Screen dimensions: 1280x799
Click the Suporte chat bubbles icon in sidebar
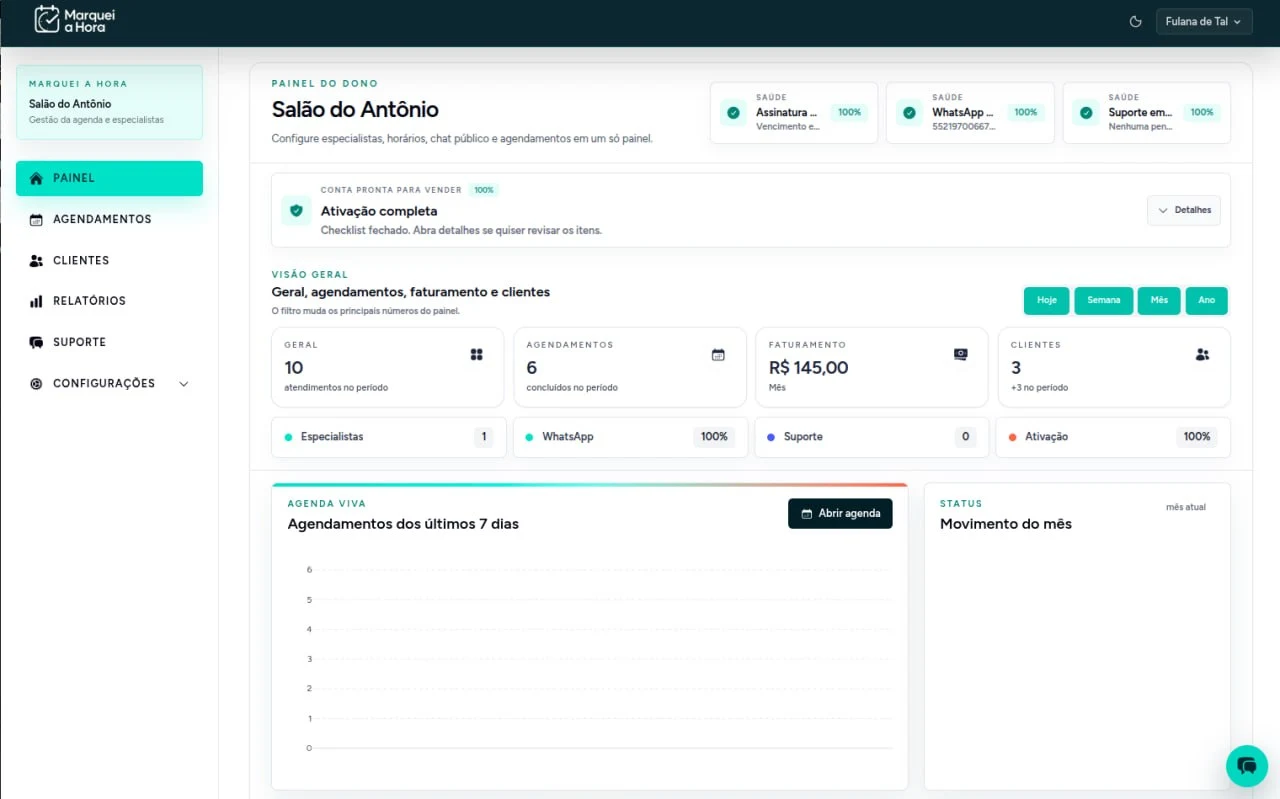(x=36, y=342)
